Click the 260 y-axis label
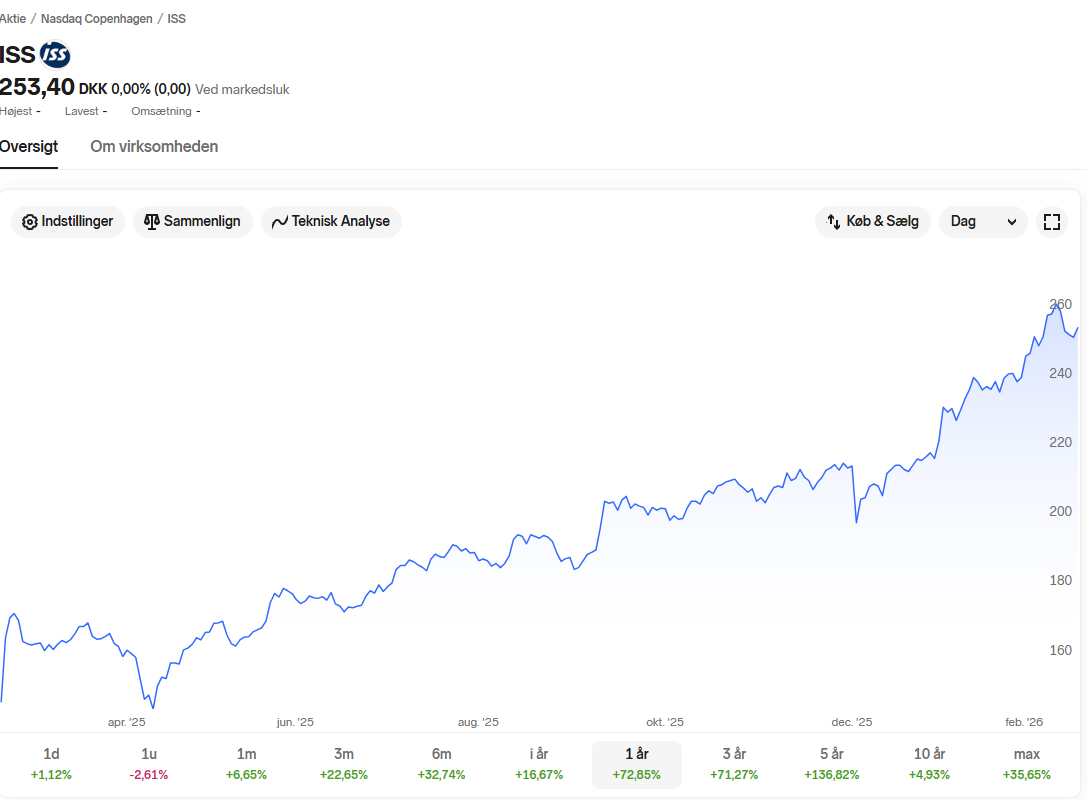 pyautogui.click(x=1061, y=304)
